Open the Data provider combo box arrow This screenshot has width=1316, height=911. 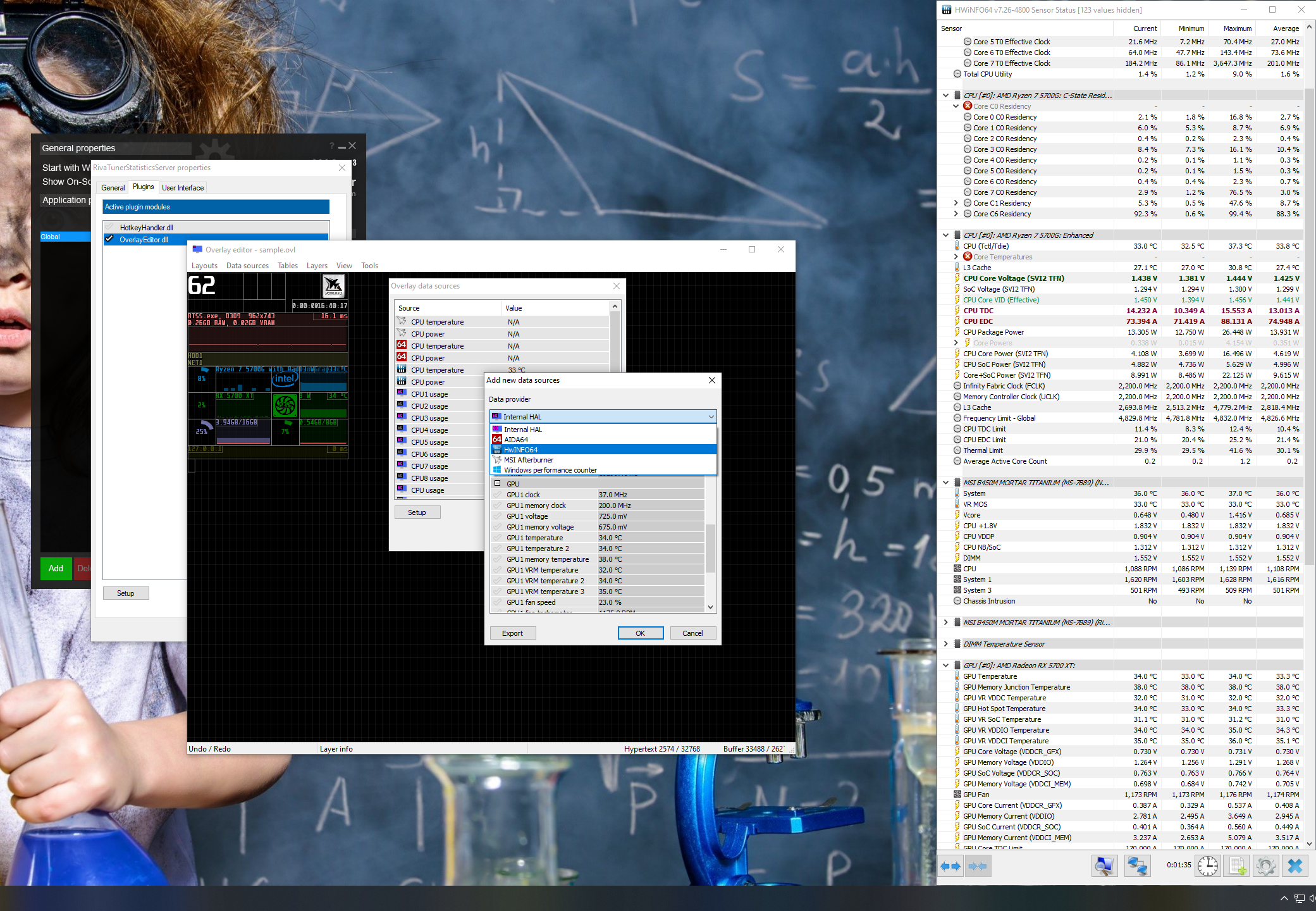711,416
